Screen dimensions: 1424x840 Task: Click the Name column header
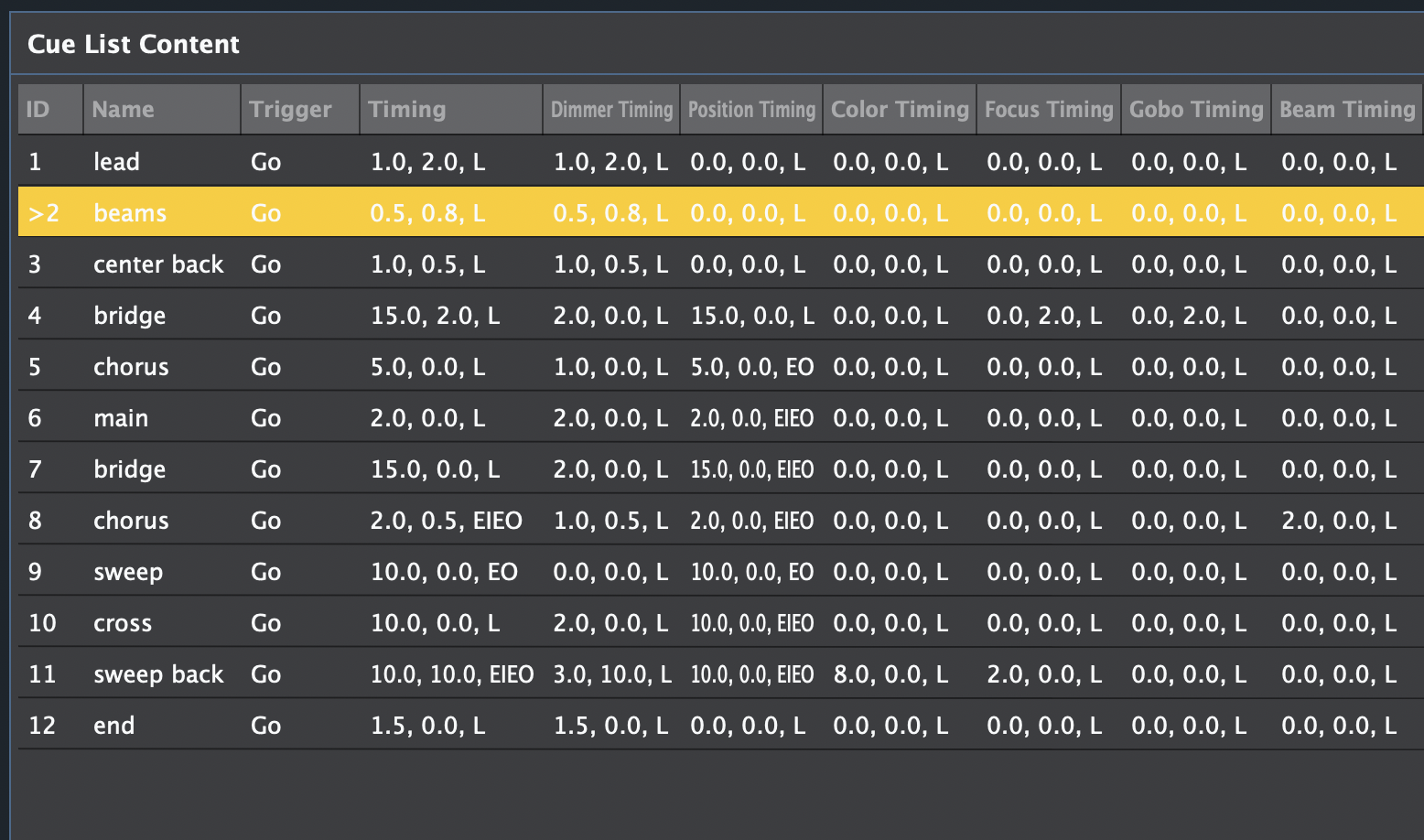[124, 110]
